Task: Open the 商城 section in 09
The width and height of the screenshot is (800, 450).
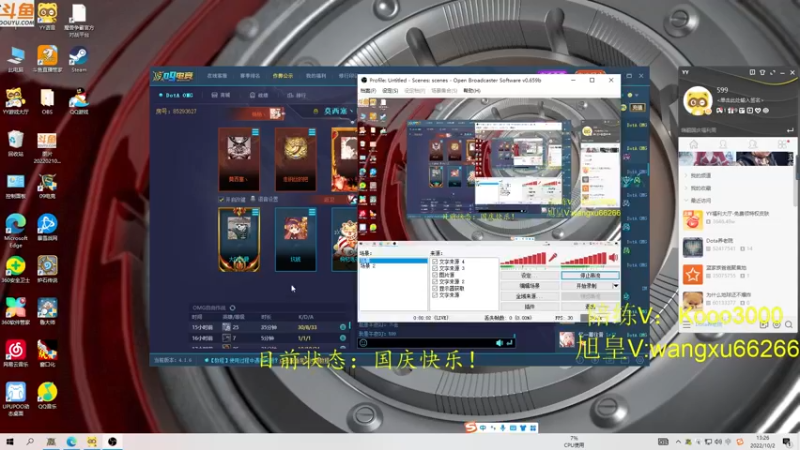Action: pos(221,95)
